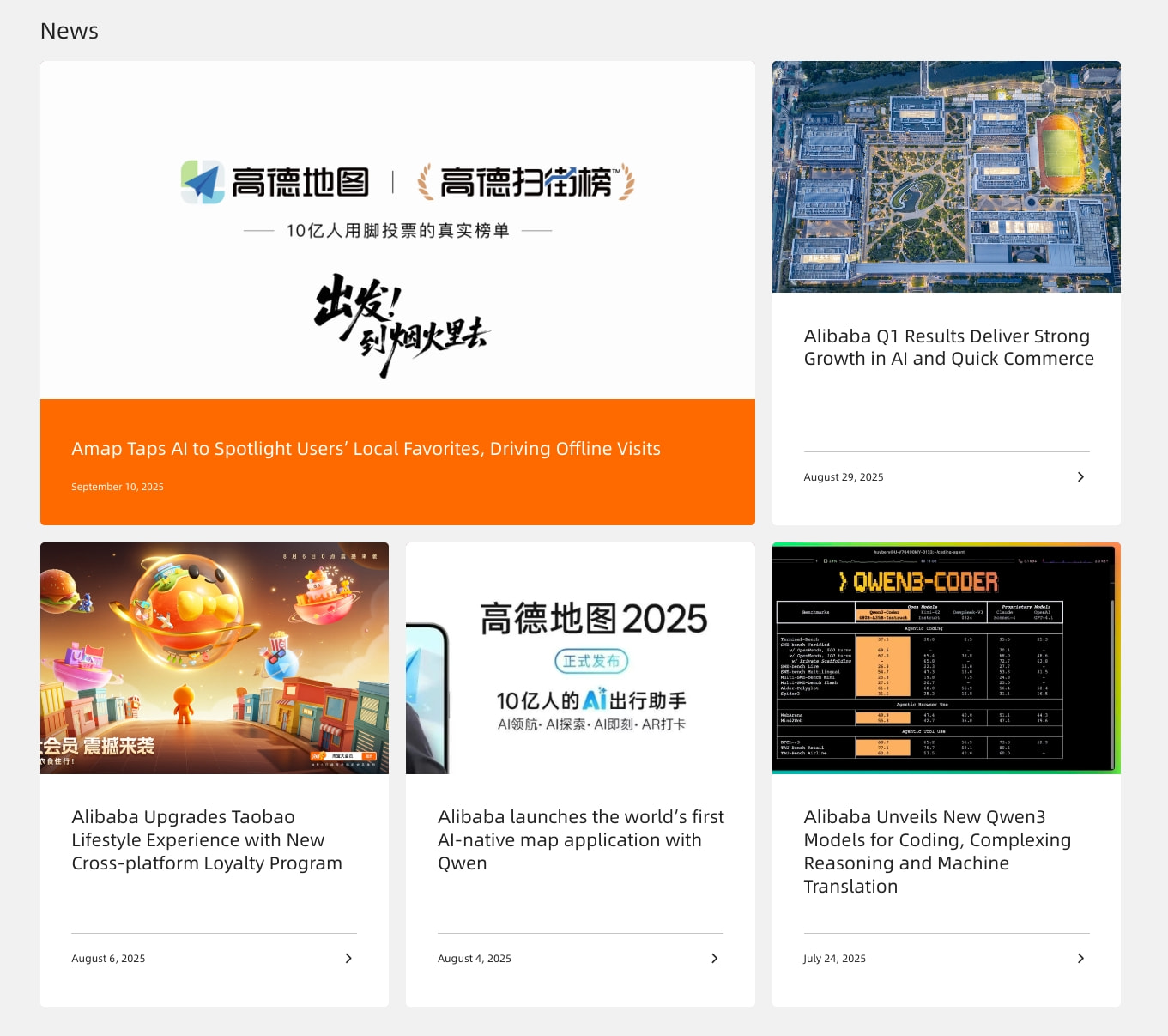Click the Taobao cartoon planet thumbnail
Viewport: 1168px width, 1036px height.
[215, 658]
